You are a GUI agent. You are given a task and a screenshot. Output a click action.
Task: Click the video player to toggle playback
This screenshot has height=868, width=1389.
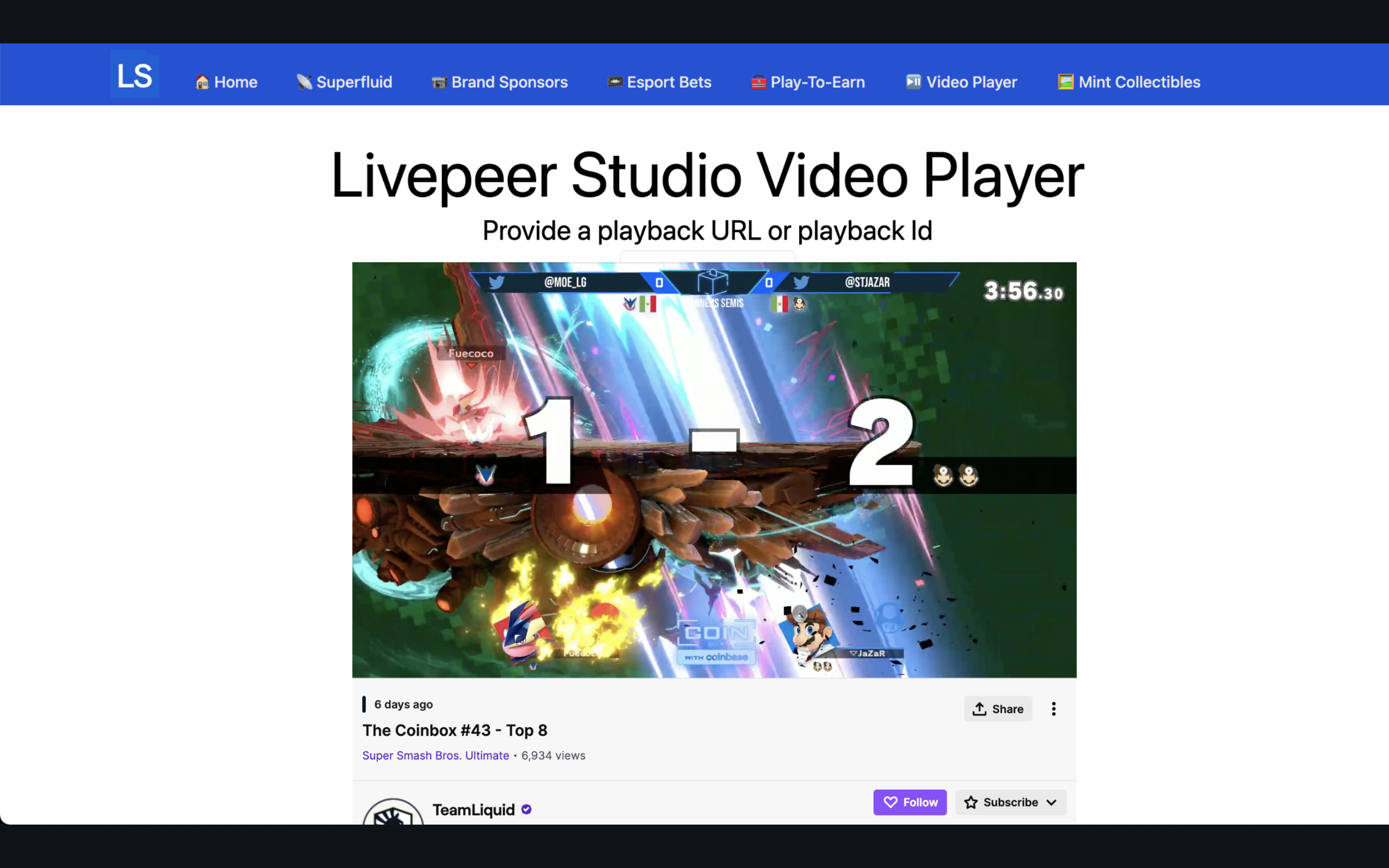714,470
